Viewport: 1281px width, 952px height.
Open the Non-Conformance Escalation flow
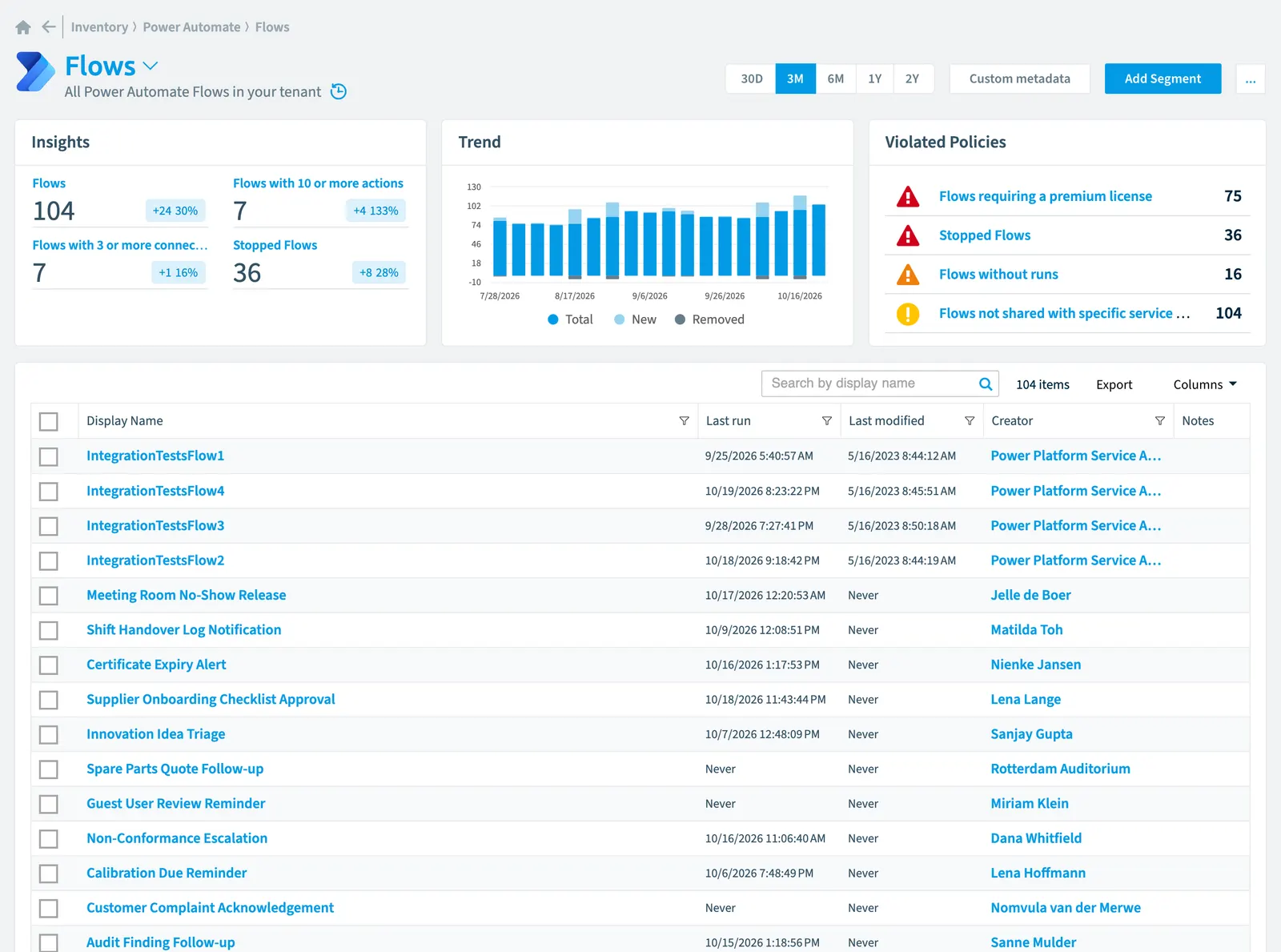[177, 838]
